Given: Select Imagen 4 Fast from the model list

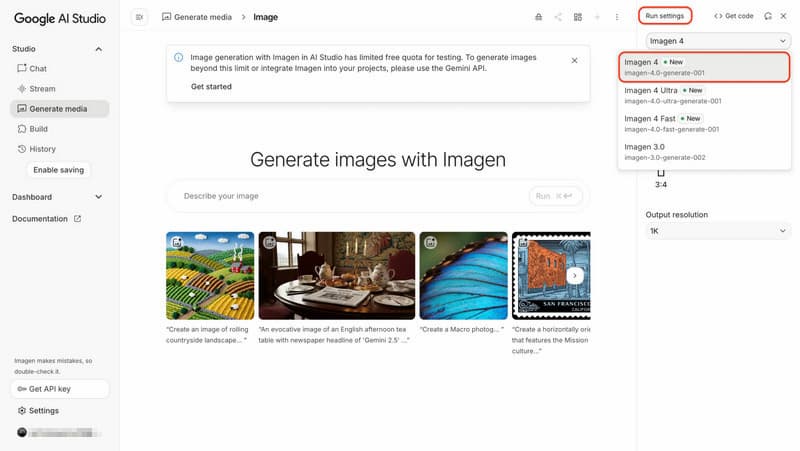Looking at the screenshot, I should pos(704,123).
